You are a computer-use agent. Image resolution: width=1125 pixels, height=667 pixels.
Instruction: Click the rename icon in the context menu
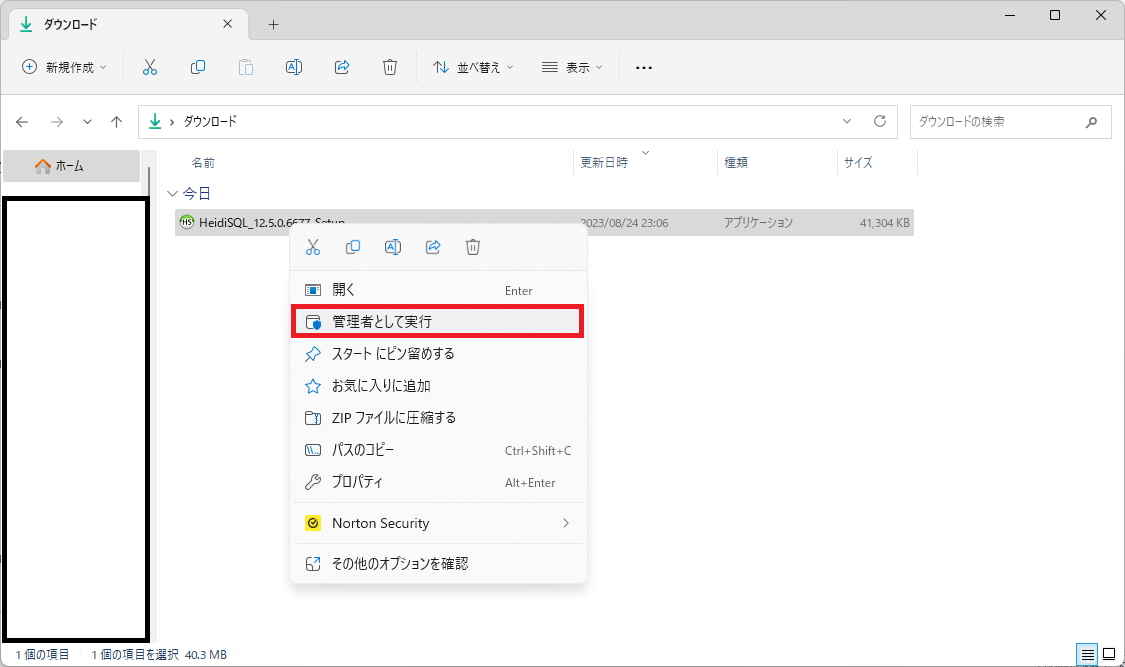(393, 247)
